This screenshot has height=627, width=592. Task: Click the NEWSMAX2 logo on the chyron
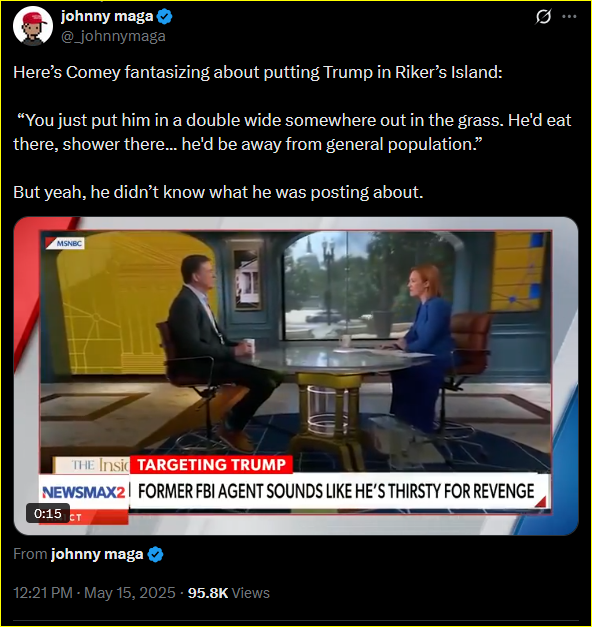pyautogui.click(x=84, y=492)
